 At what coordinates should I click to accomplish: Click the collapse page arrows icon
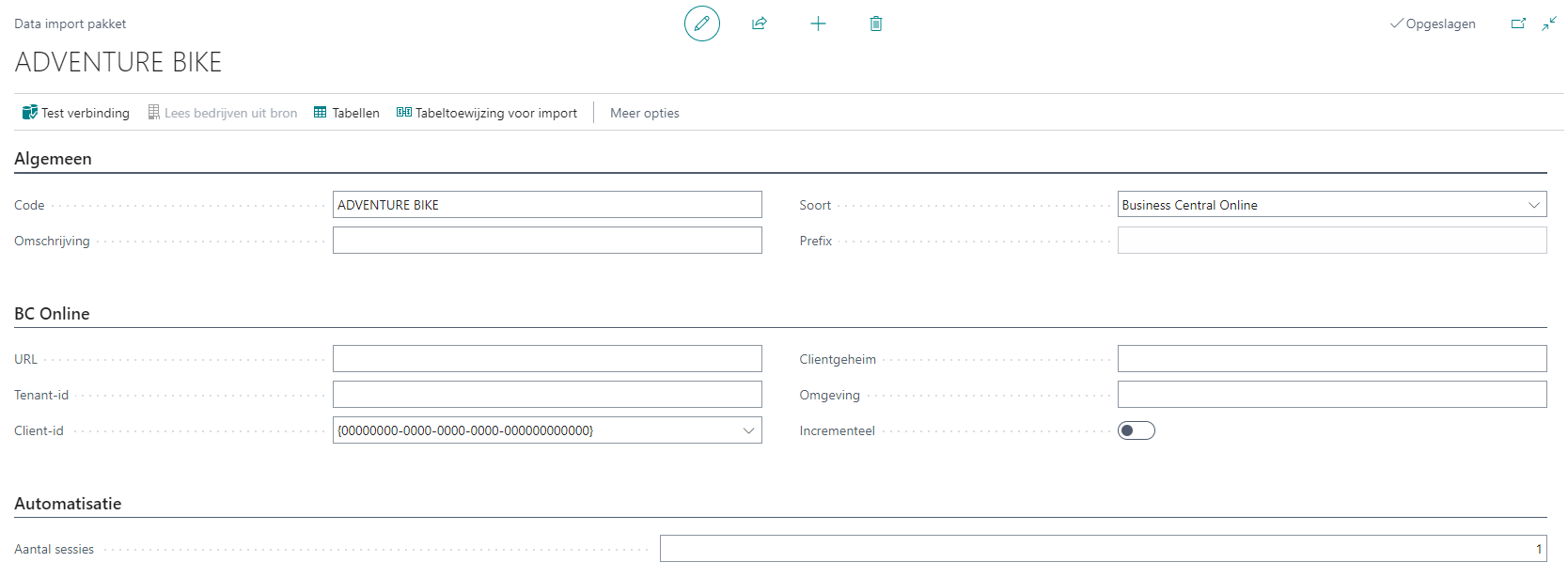coord(1549,23)
